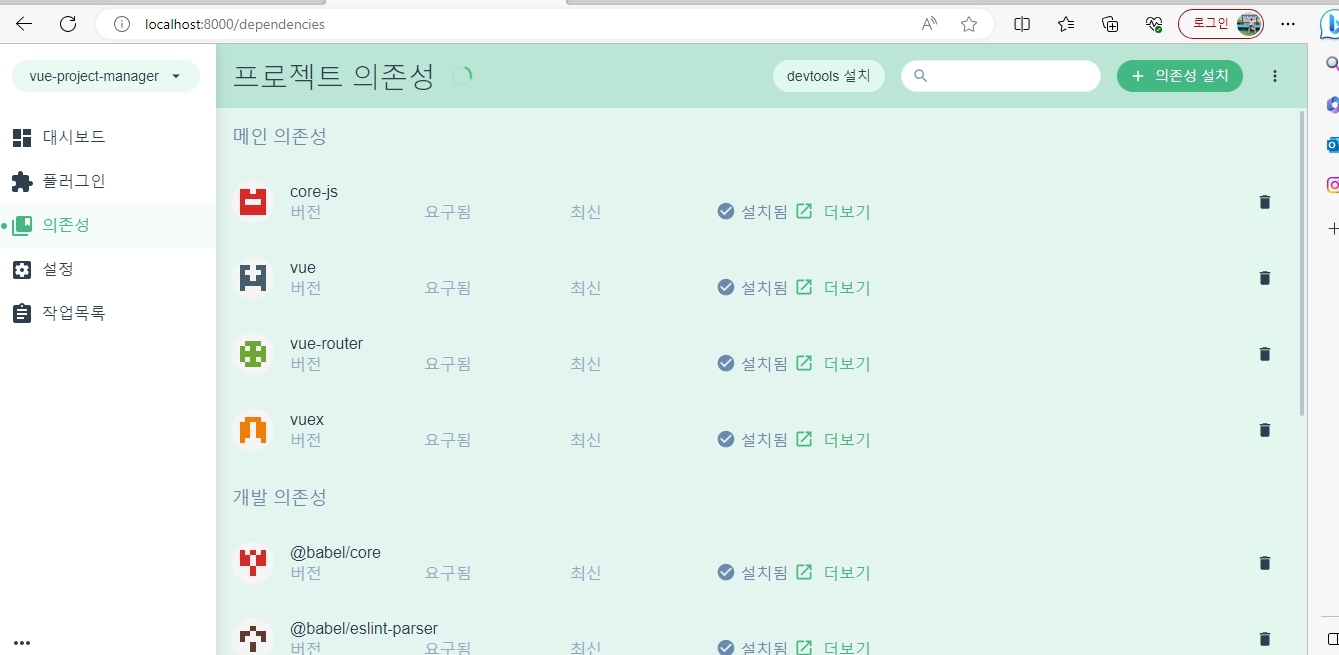Open the vue-project-manager project dropdown
The image size is (1339, 655).
(106, 76)
